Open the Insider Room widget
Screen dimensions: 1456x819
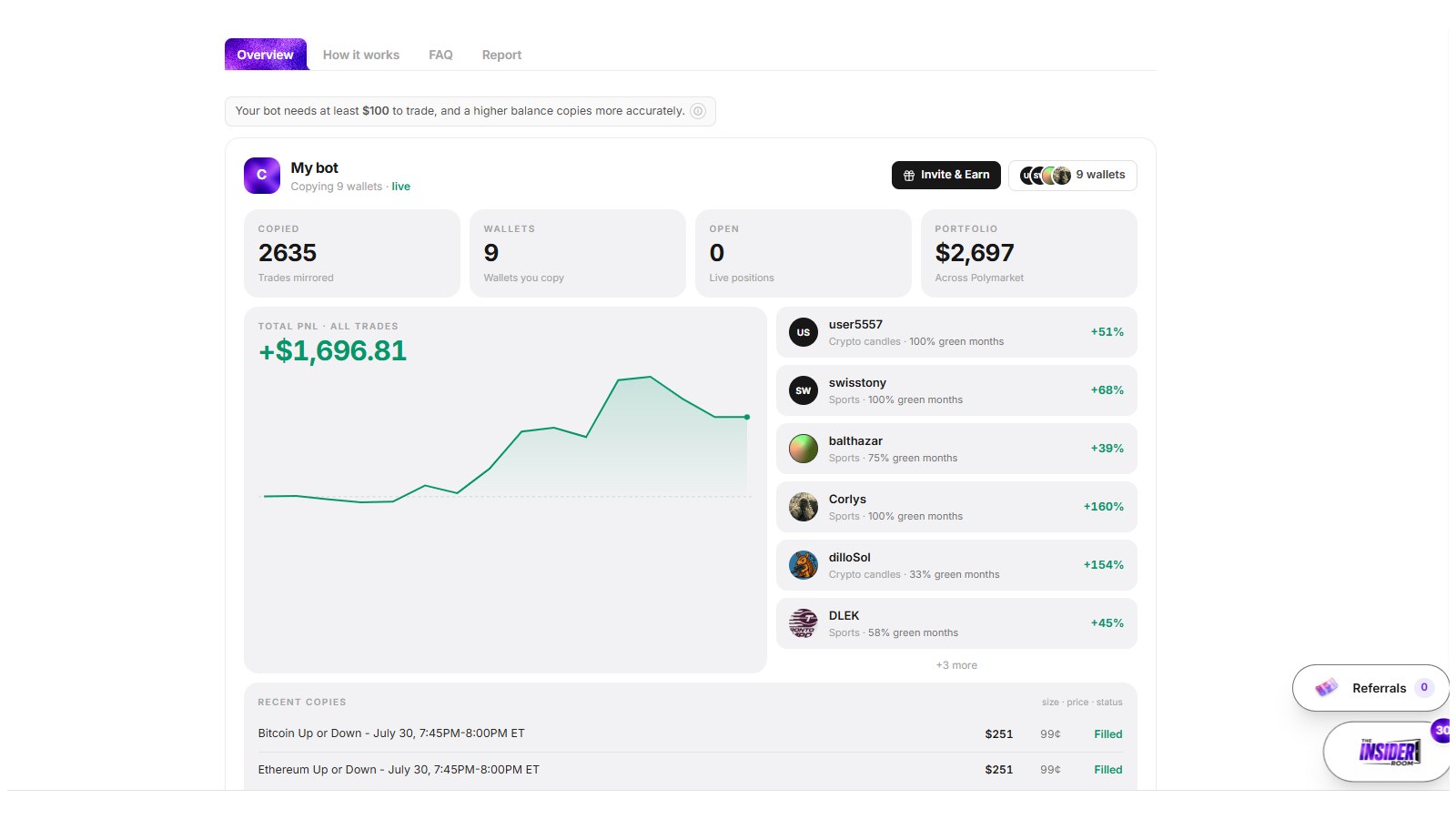point(1387,752)
